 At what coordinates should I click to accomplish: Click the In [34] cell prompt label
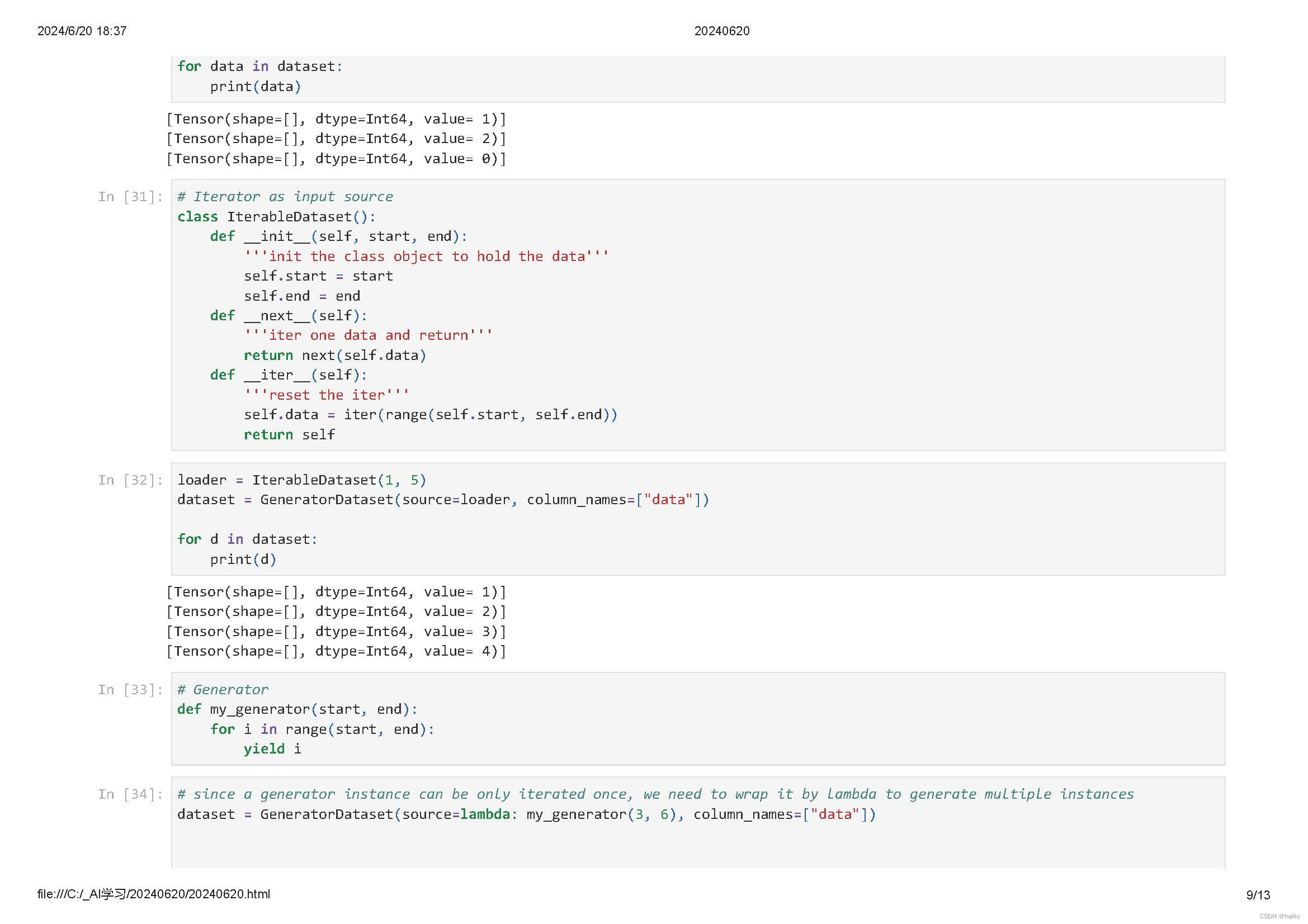pyautogui.click(x=130, y=794)
